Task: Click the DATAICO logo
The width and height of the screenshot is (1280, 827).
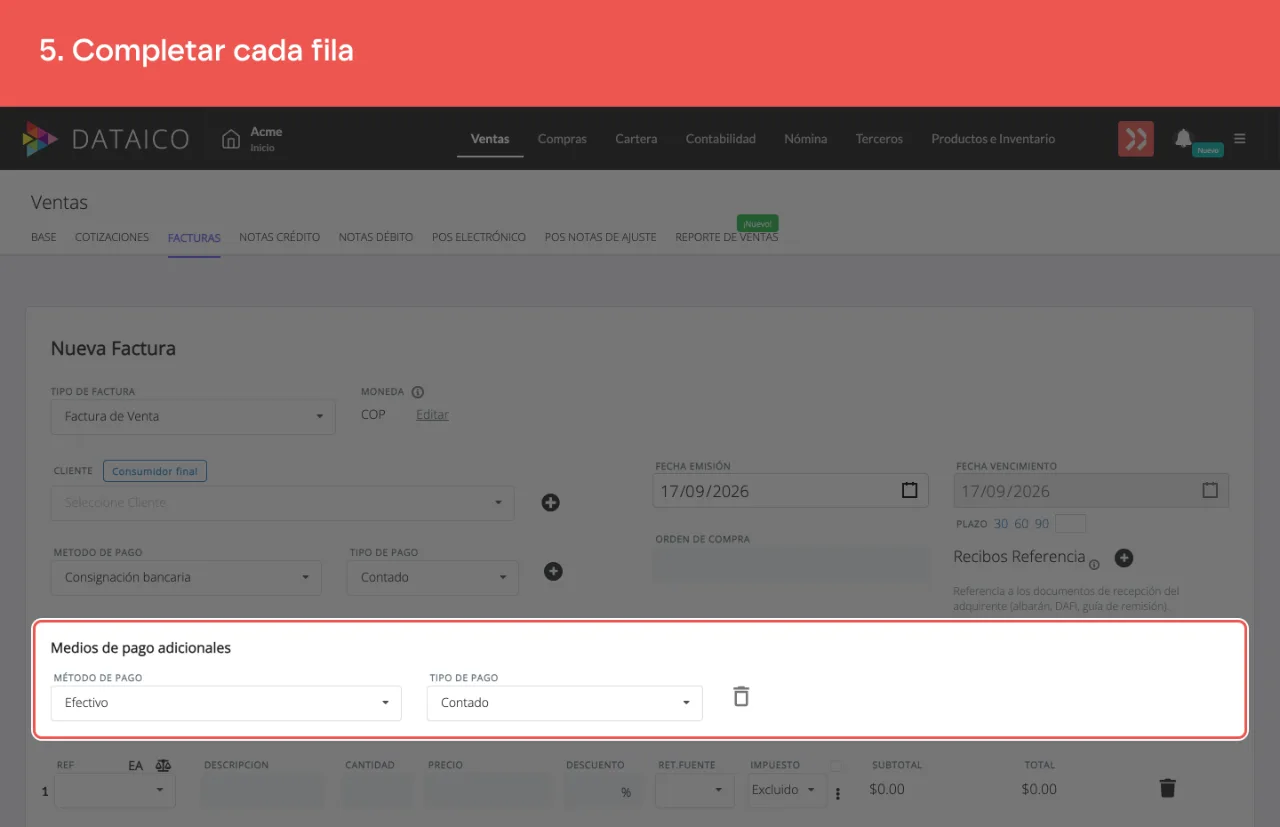Action: [x=105, y=139]
